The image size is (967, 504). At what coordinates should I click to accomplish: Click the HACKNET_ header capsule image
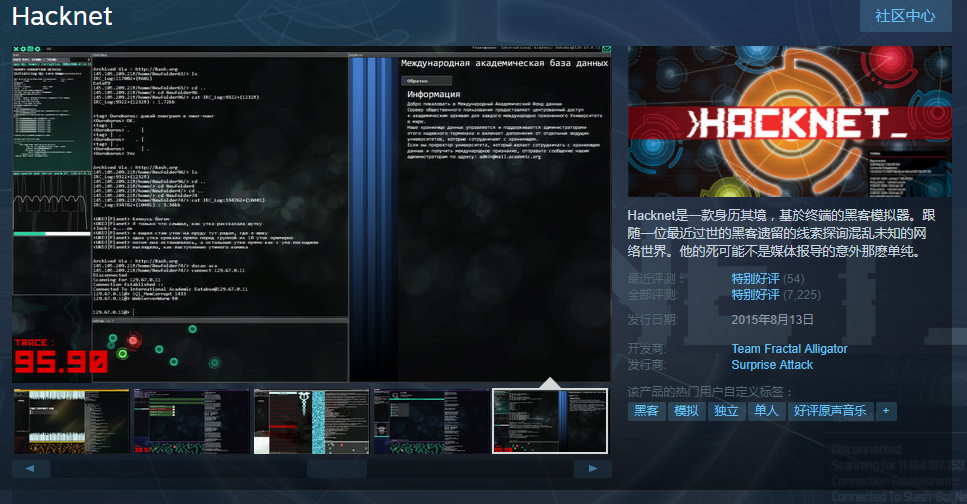pos(789,122)
